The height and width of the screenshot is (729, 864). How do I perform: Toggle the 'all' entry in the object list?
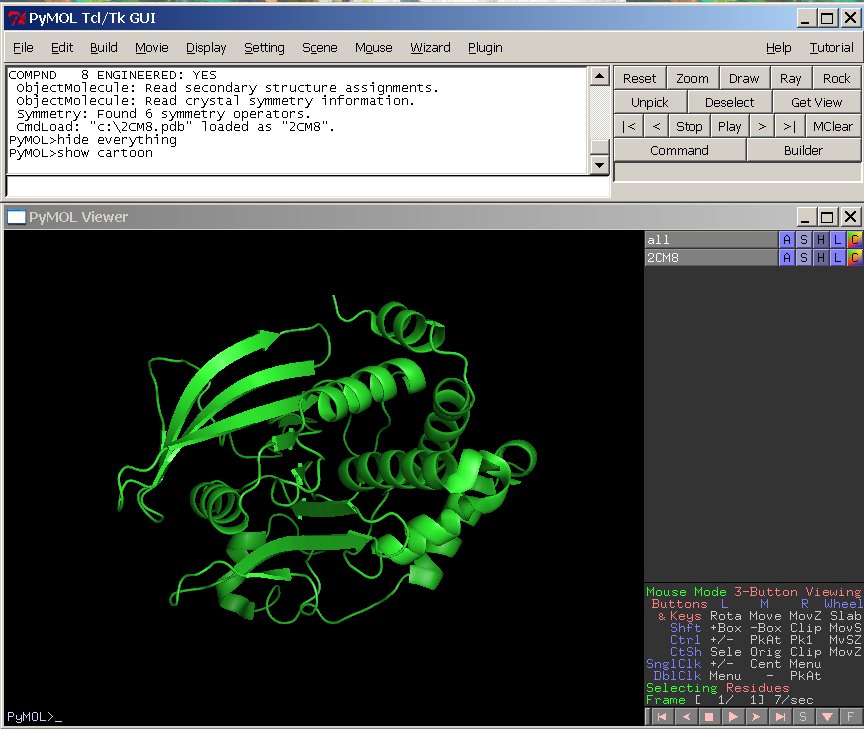point(711,240)
